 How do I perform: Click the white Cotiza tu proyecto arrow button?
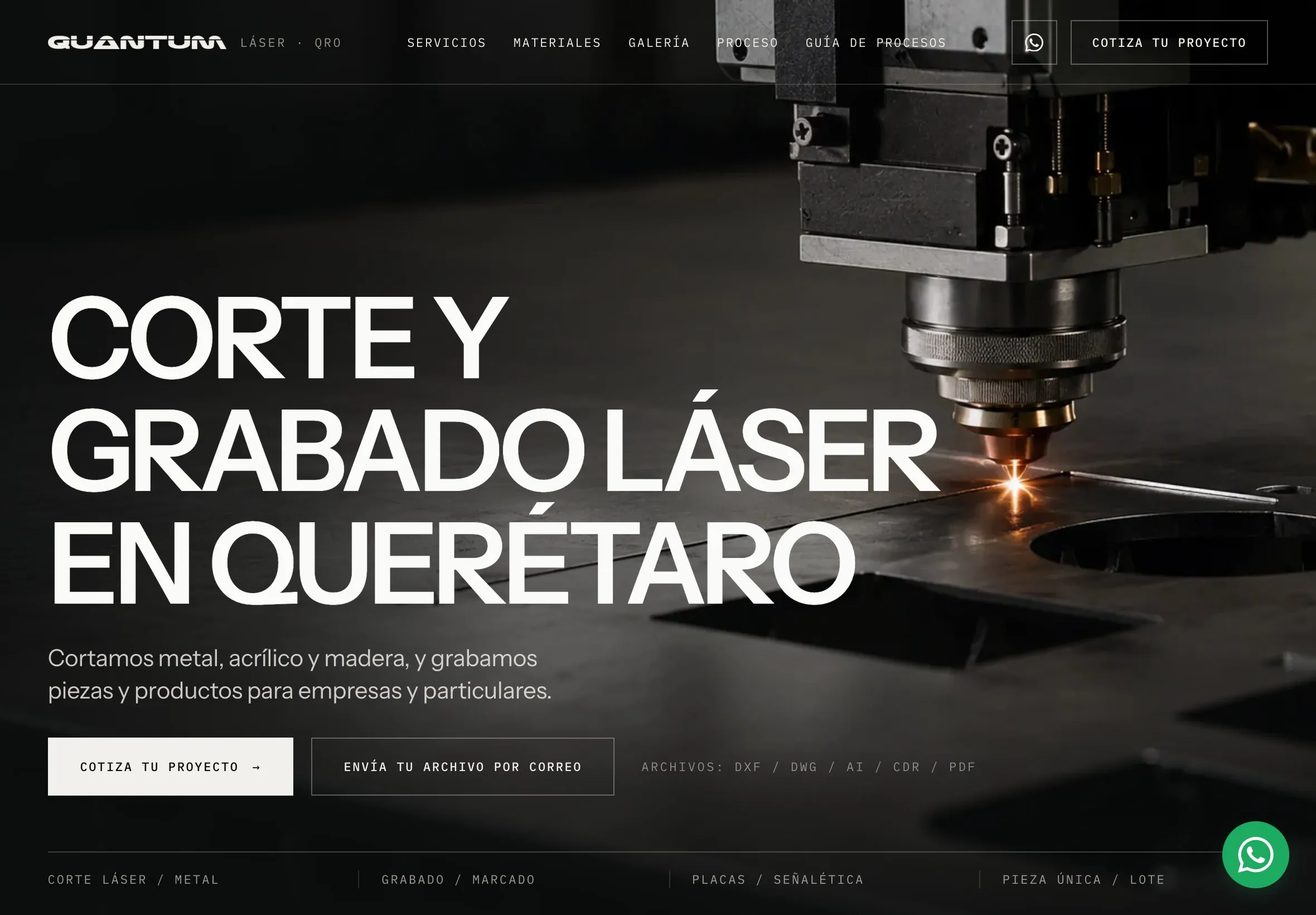(170, 767)
